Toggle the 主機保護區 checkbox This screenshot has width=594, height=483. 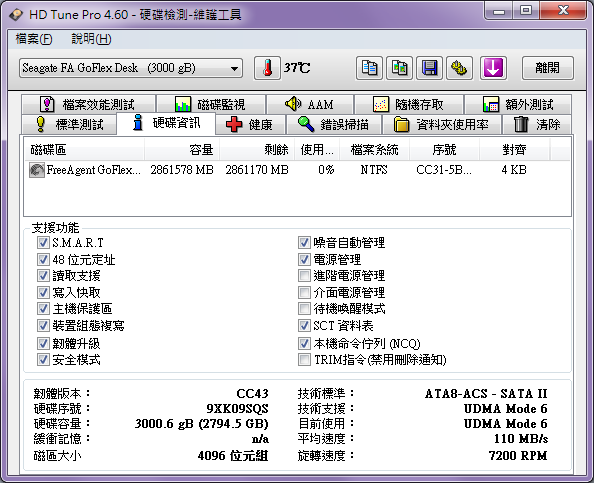[x=43, y=309]
